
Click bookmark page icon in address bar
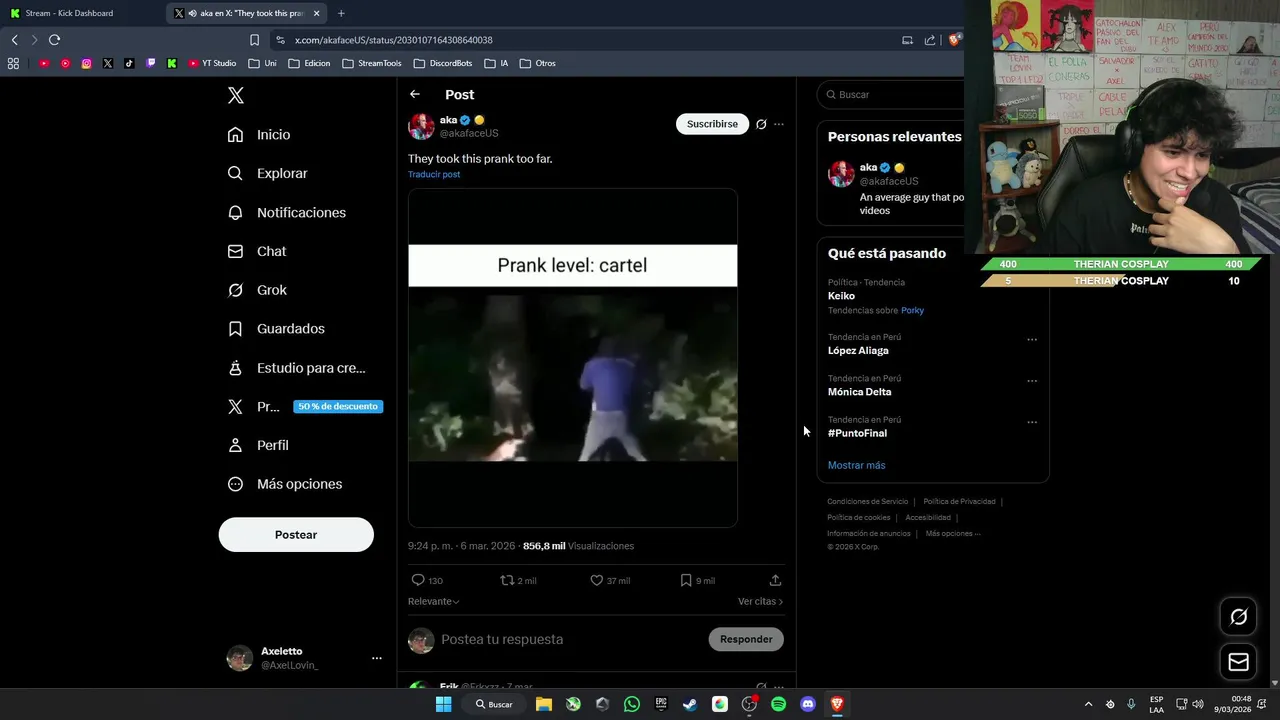click(254, 40)
